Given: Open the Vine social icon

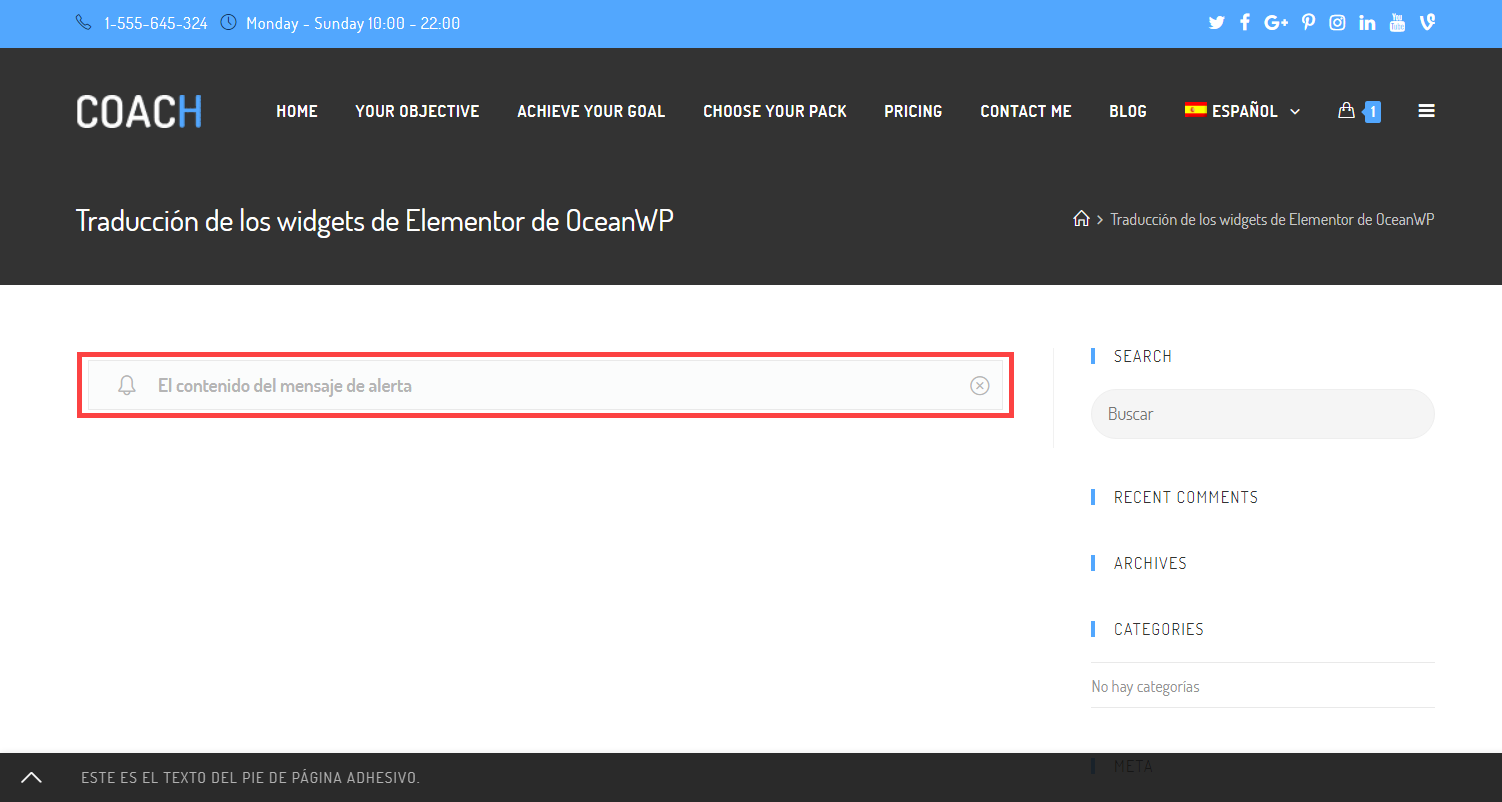Looking at the screenshot, I should pyautogui.click(x=1427, y=22).
